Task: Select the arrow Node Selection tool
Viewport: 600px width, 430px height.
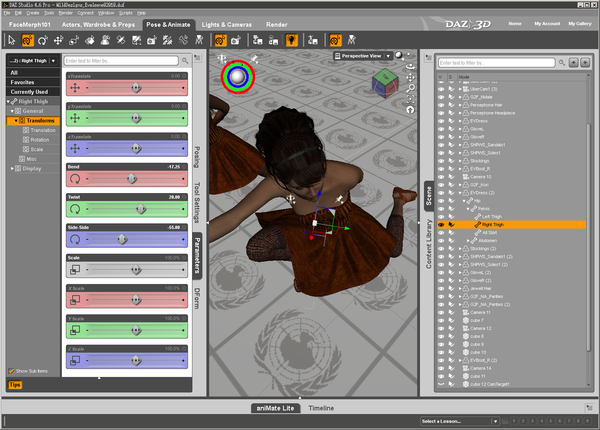Action: pos(11,40)
